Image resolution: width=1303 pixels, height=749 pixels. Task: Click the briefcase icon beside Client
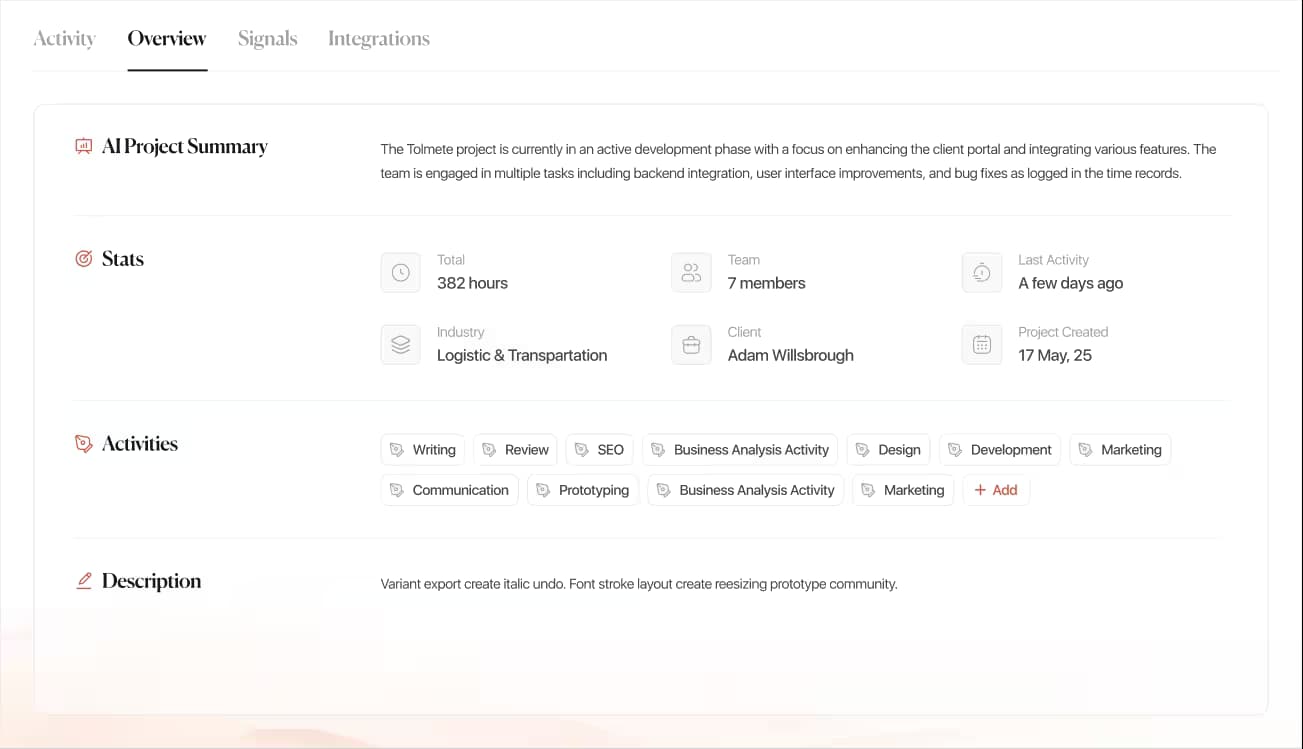(691, 344)
